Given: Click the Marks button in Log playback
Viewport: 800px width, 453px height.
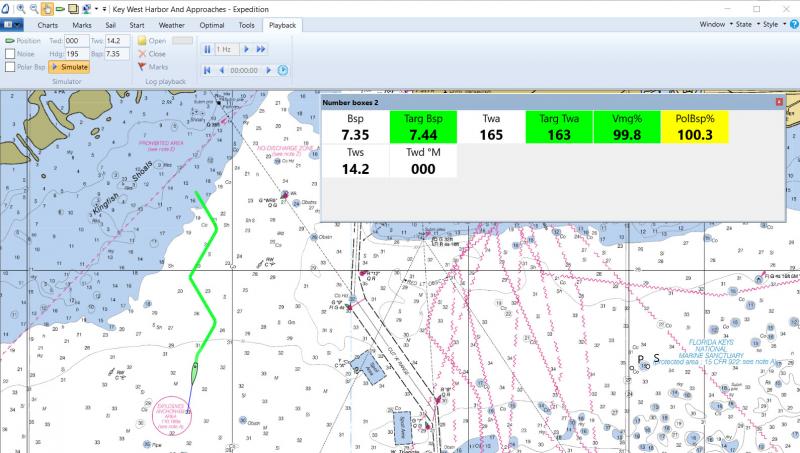Looking at the screenshot, I should pos(151,67).
